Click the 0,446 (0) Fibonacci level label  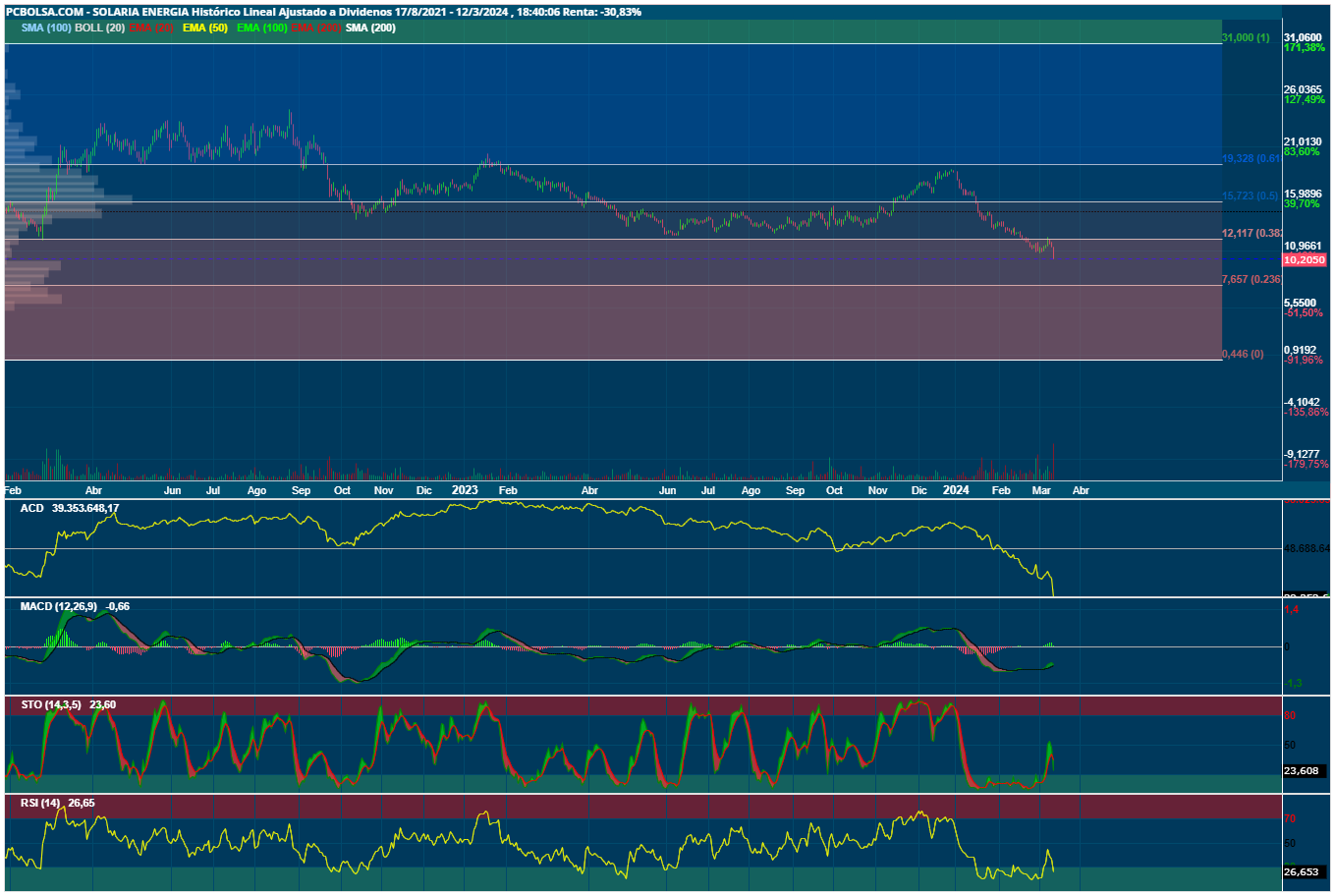[1243, 354]
